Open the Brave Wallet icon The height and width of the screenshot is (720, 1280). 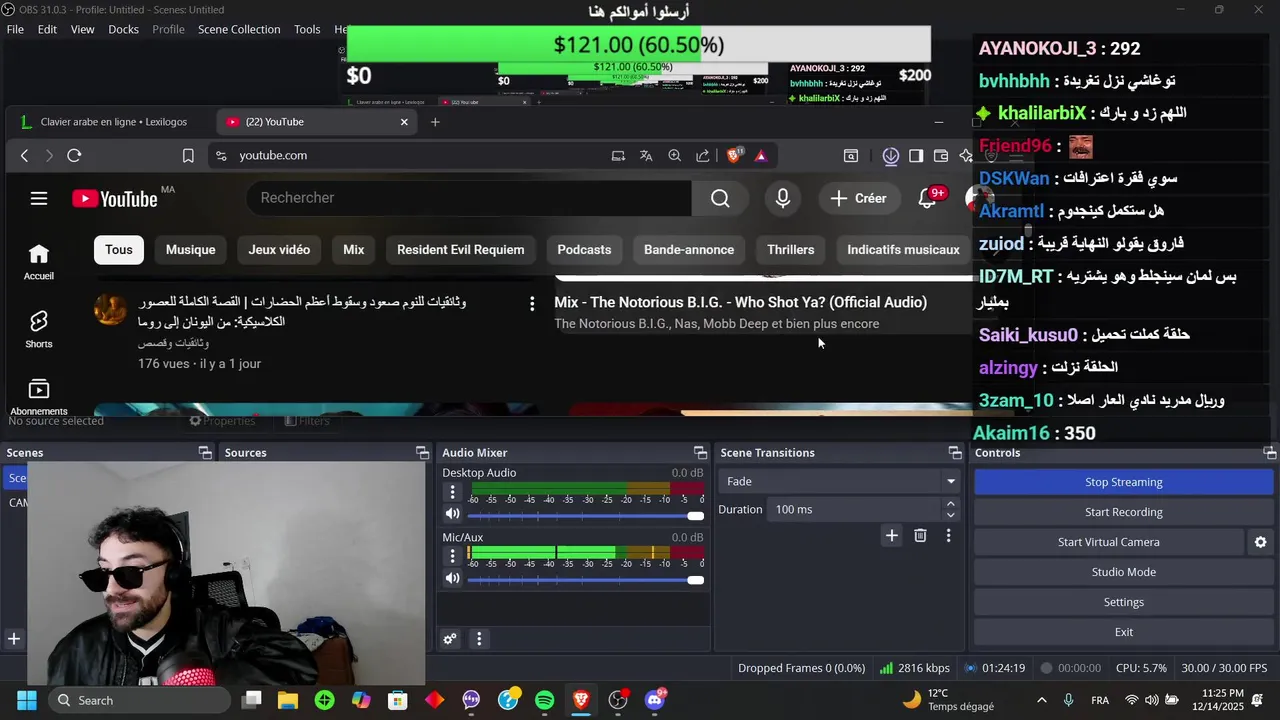pos(941,156)
